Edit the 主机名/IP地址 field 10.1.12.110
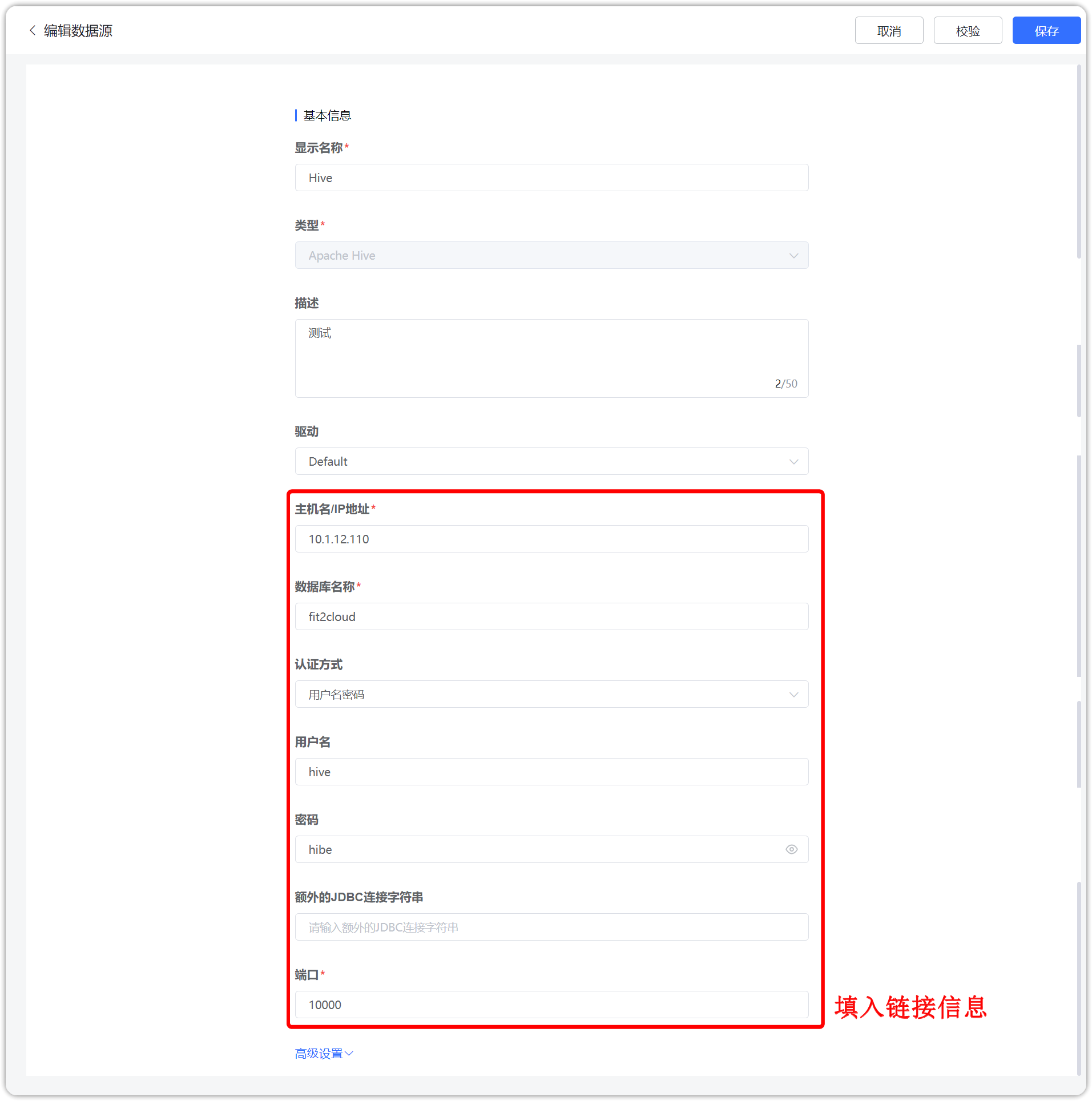Screen dimensions: 1092x1101 [551, 539]
